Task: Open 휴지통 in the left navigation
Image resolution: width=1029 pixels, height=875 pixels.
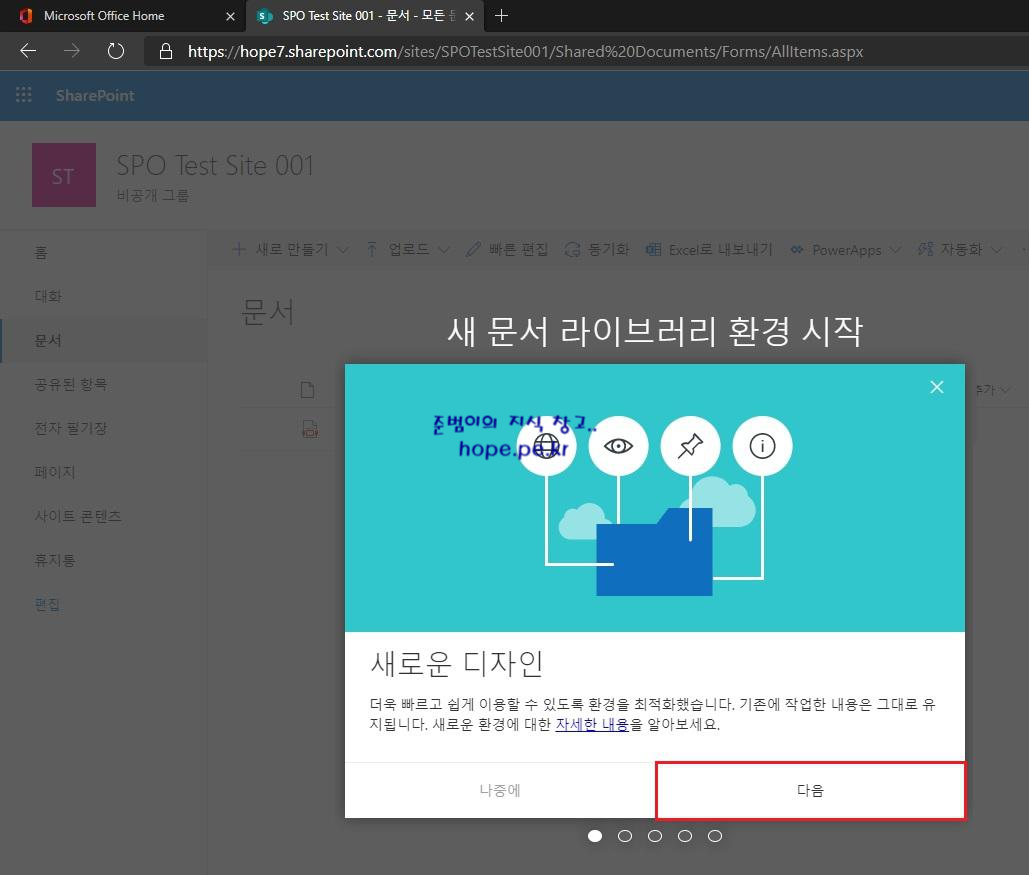Action: click(55, 560)
